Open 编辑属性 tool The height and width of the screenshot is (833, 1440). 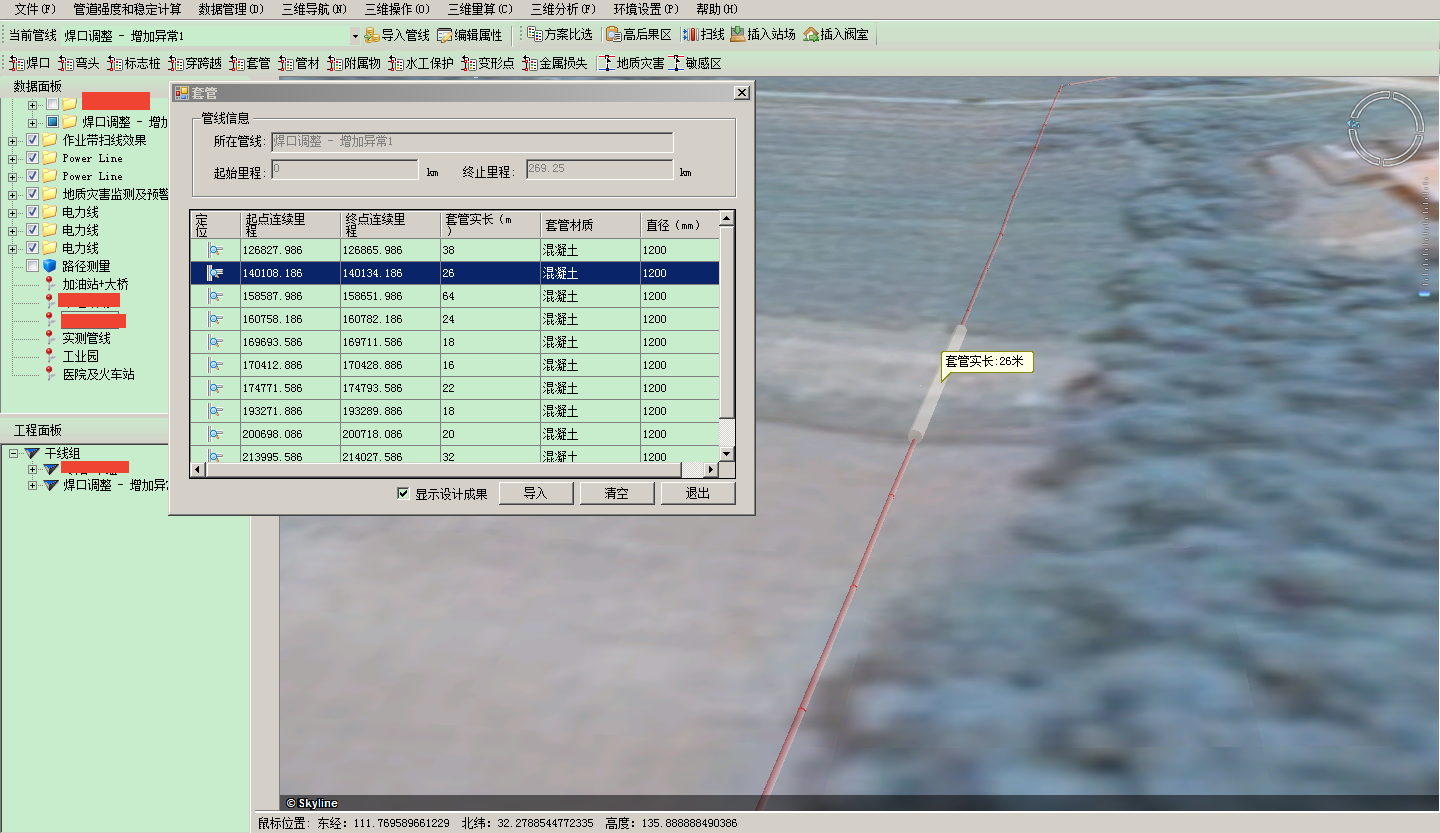(445, 35)
